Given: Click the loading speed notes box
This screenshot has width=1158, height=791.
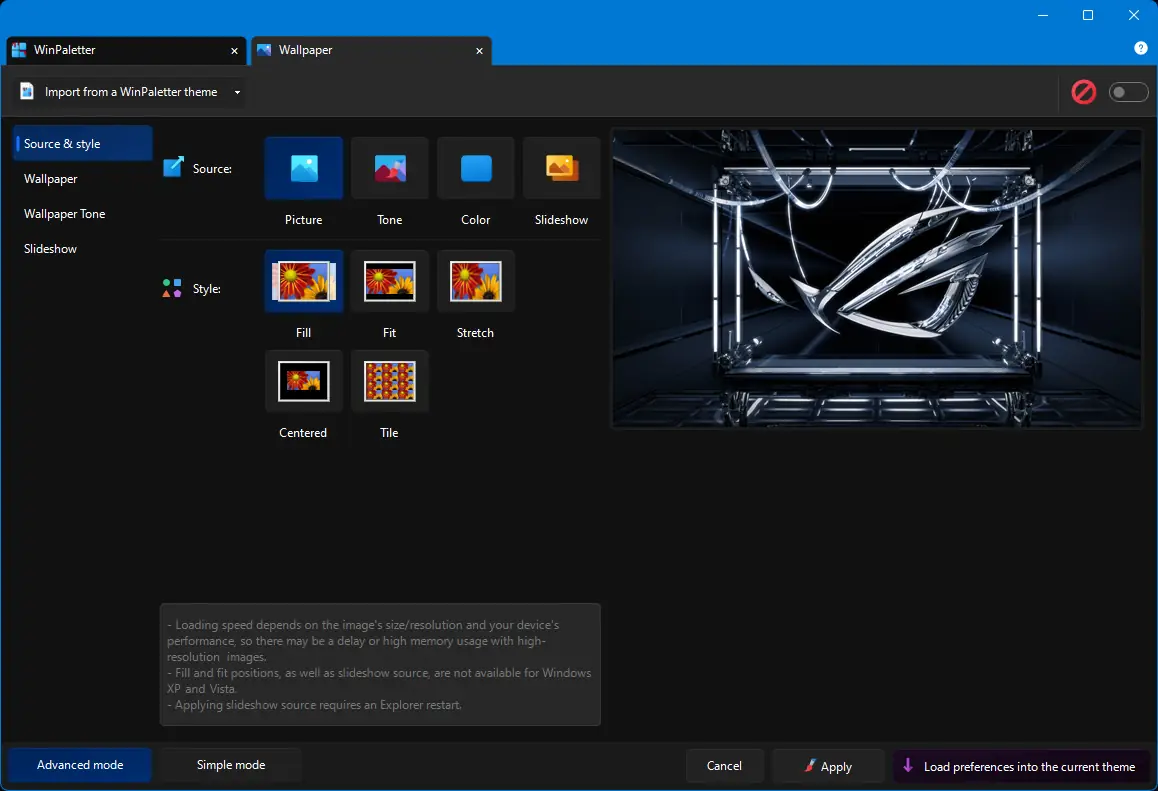Looking at the screenshot, I should point(380,664).
